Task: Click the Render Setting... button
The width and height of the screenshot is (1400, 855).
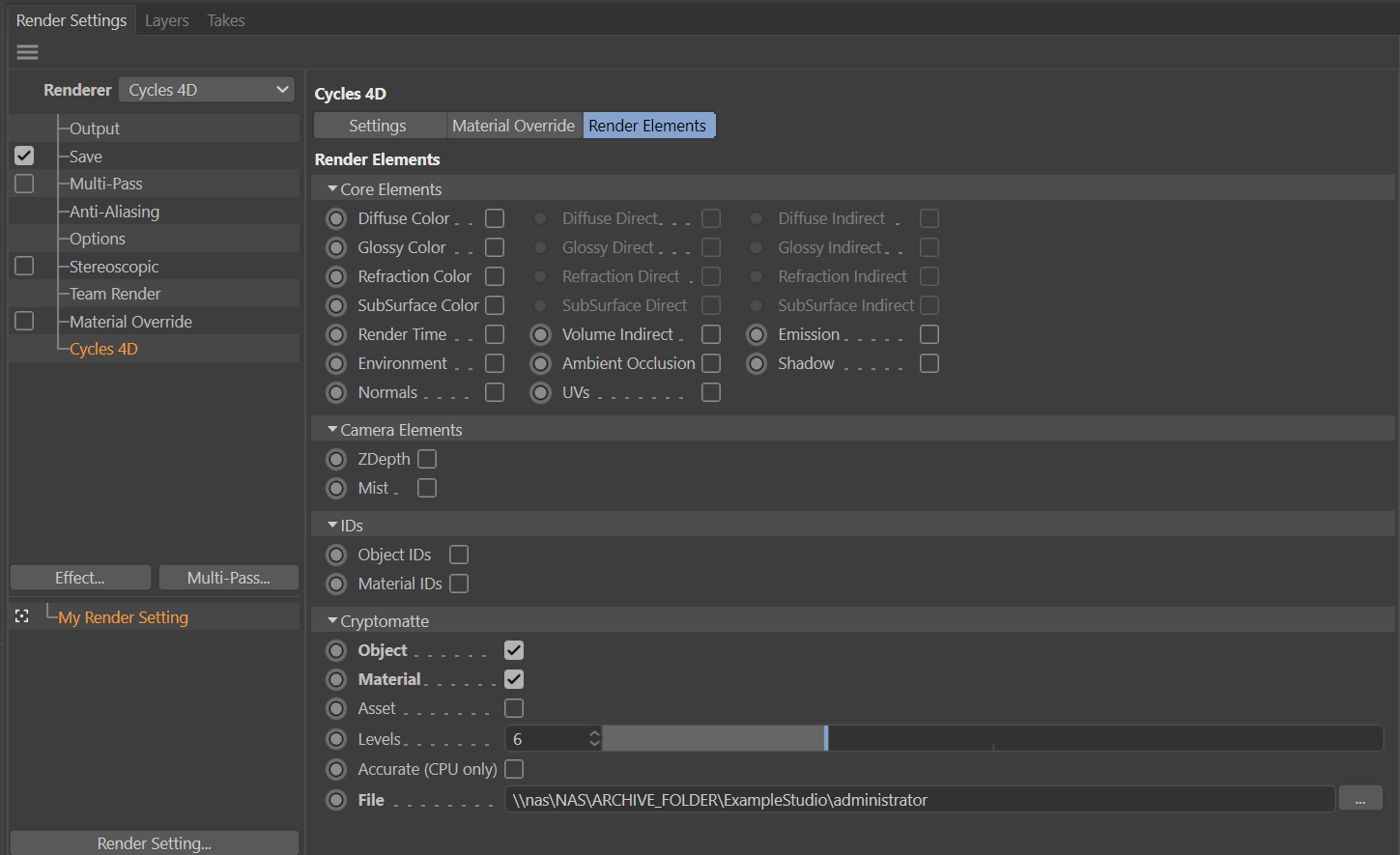Action: (155, 842)
